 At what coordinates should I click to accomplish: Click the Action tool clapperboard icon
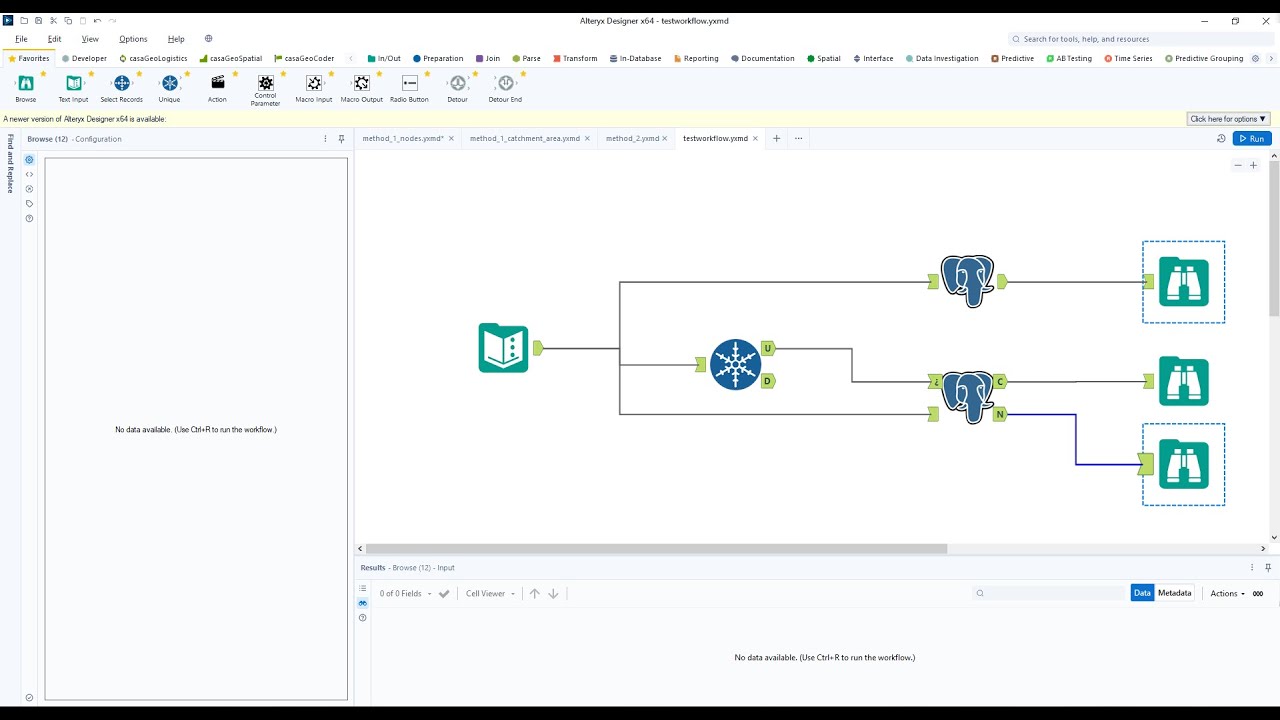pyautogui.click(x=217, y=83)
